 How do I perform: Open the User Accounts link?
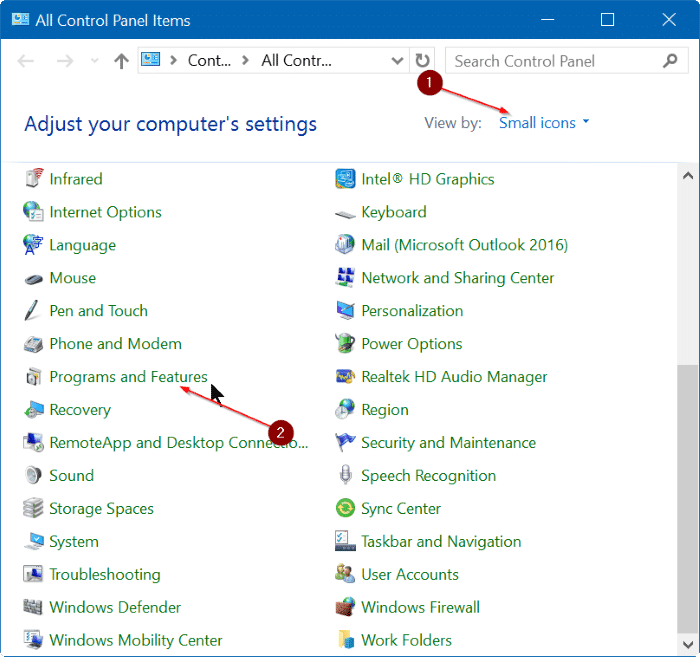click(410, 574)
